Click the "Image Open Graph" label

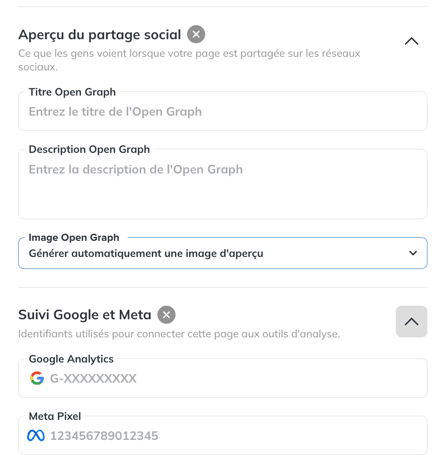tap(74, 238)
